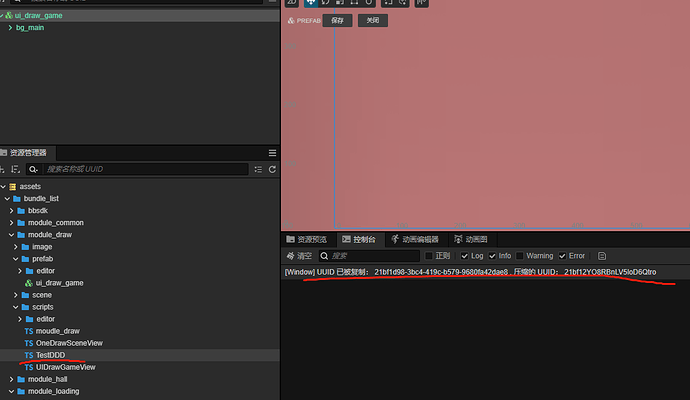Click the TS icon of OneDrawSceneView
The width and height of the screenshot is (690, 400).
[29, 343]
